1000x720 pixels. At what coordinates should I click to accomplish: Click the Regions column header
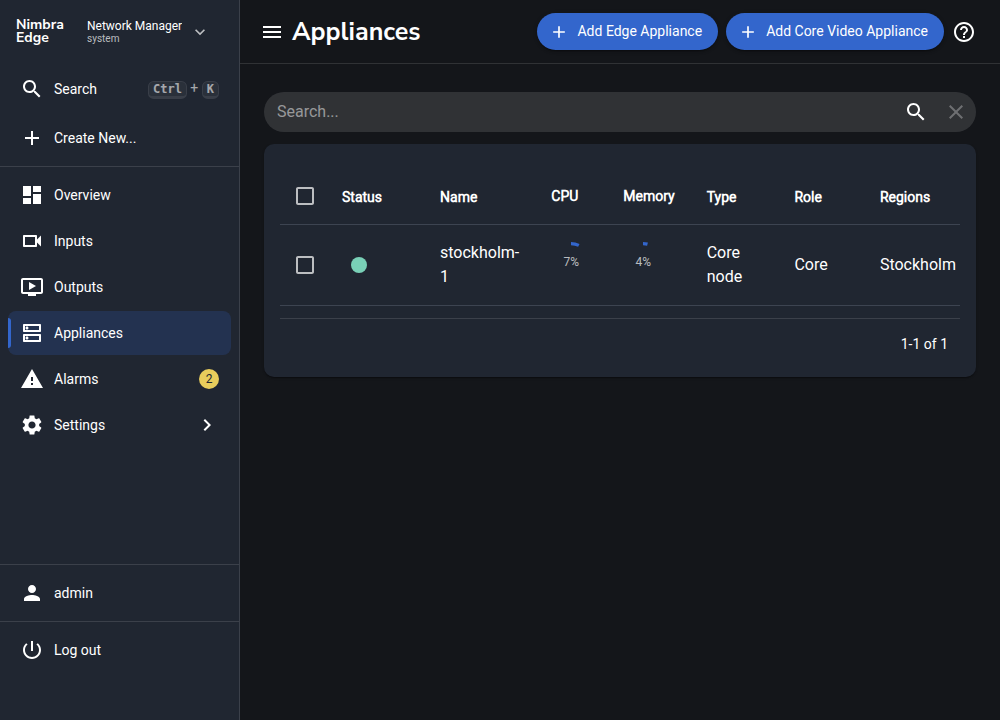pyautogui.click(x=905, y=197)
